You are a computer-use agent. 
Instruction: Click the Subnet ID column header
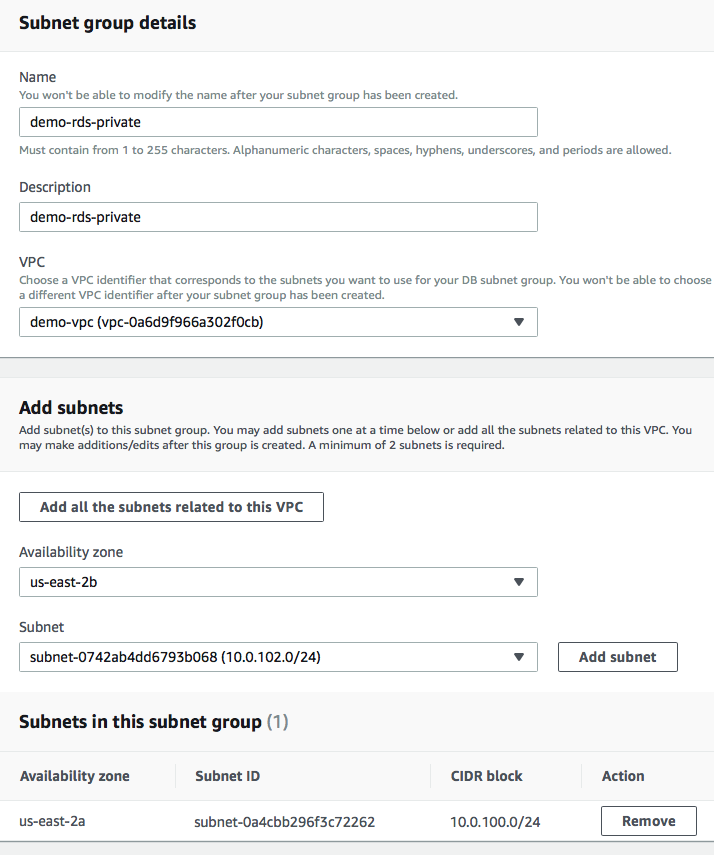tap(227, 776)
